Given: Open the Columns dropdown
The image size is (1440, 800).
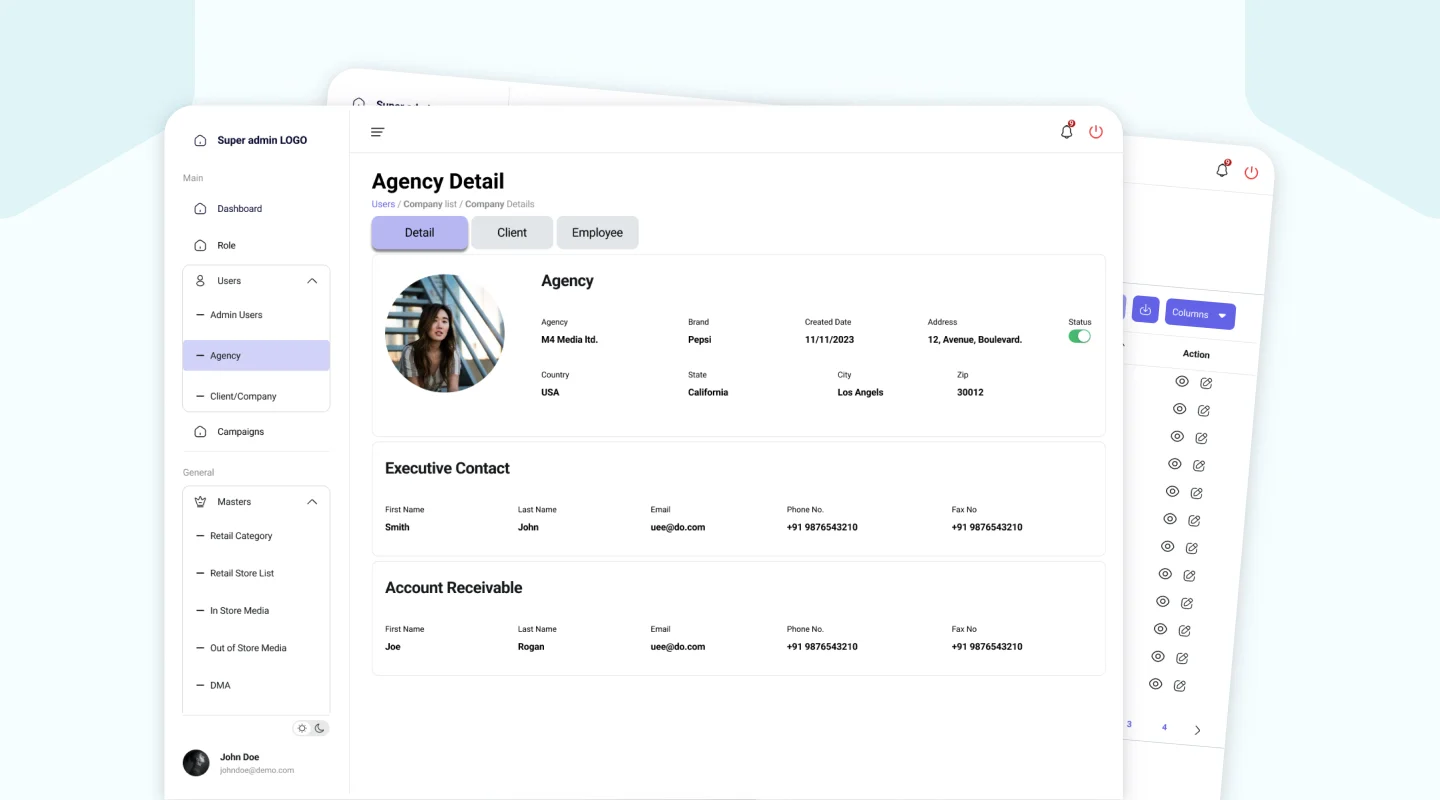Looking at the screenshot, I should pyautogui.click(x=1200, y=314).
